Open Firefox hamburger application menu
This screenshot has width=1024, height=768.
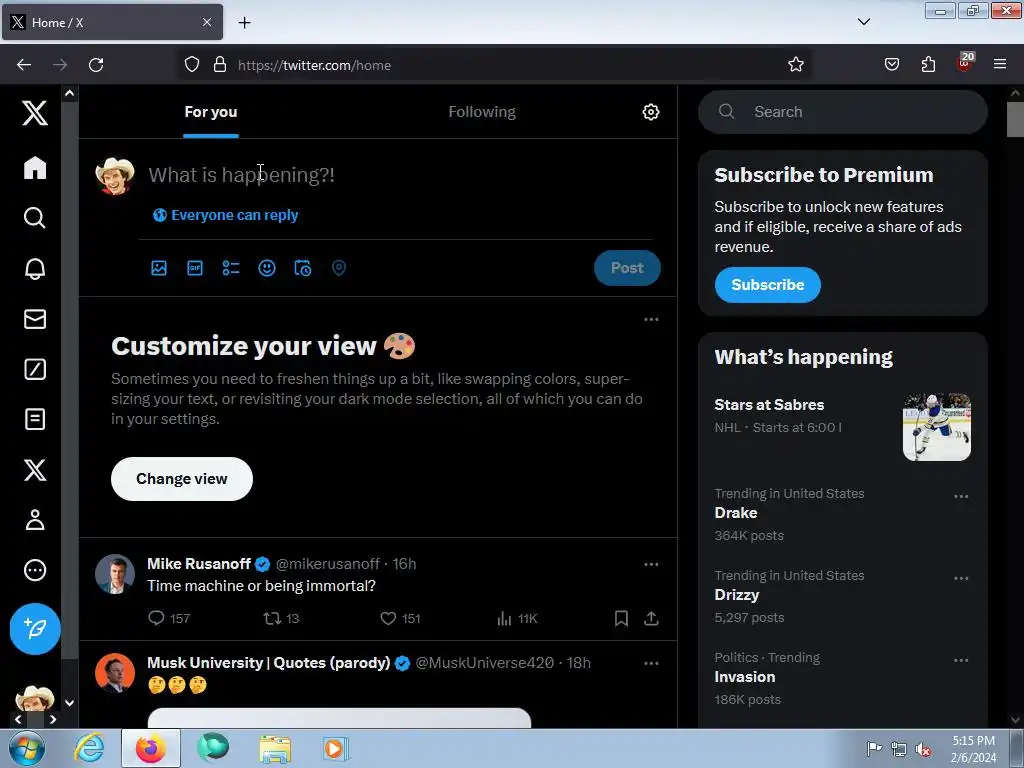999,64
